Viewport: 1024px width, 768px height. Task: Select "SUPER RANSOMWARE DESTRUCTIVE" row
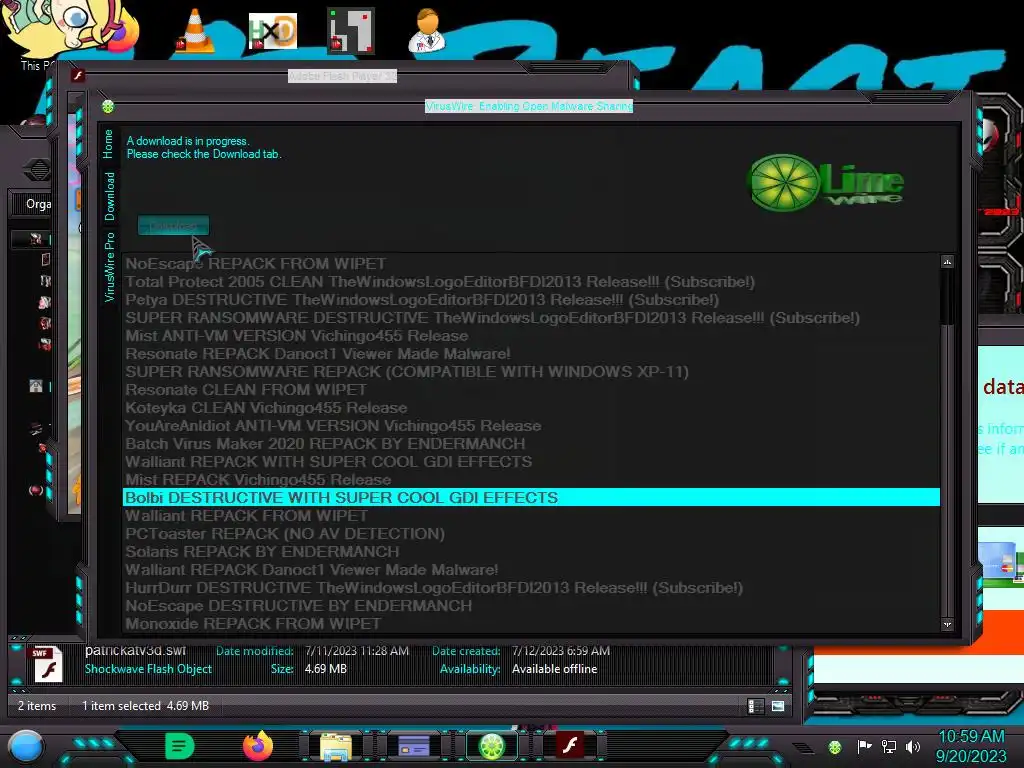click(531, 318)
